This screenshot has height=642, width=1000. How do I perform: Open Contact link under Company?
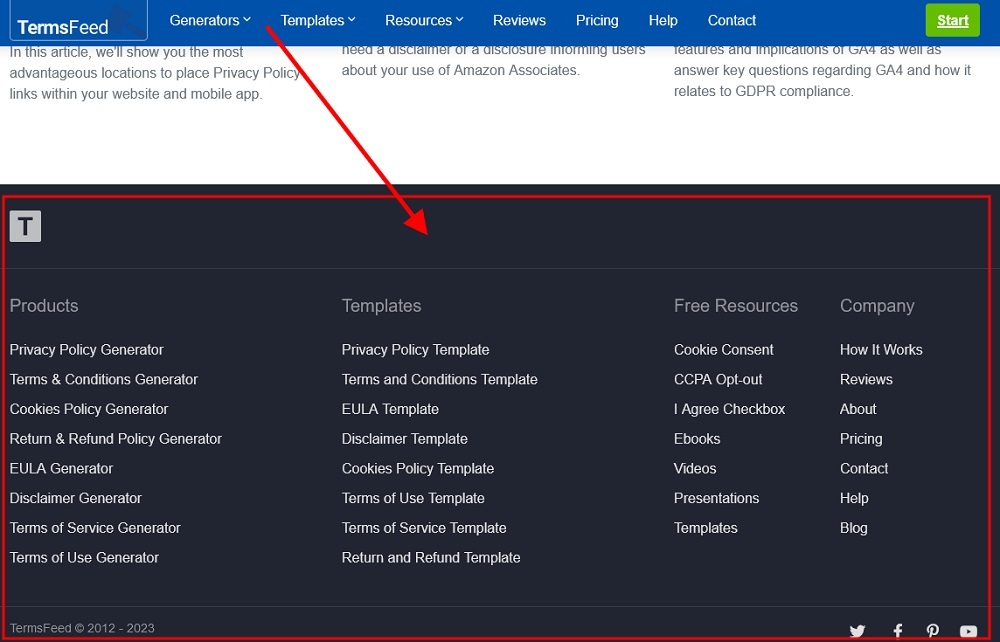point(864,469)
